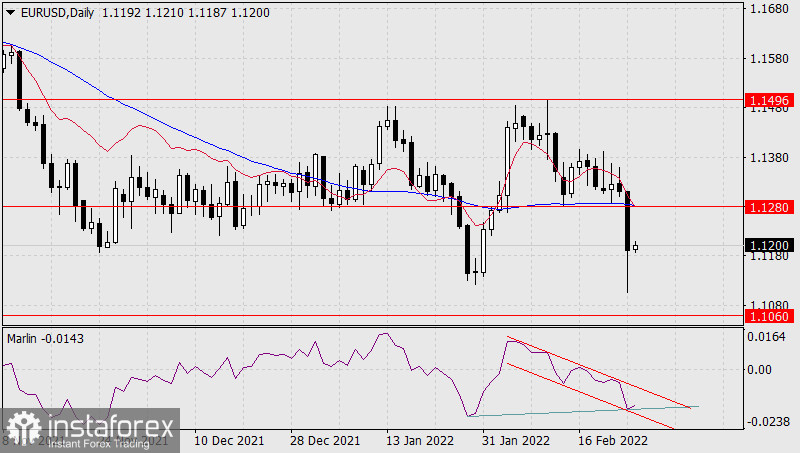Viewport: 800px width, 453px height.
Task: Click the black 1.1200 current price label
Action: click(x=768, y=245)
